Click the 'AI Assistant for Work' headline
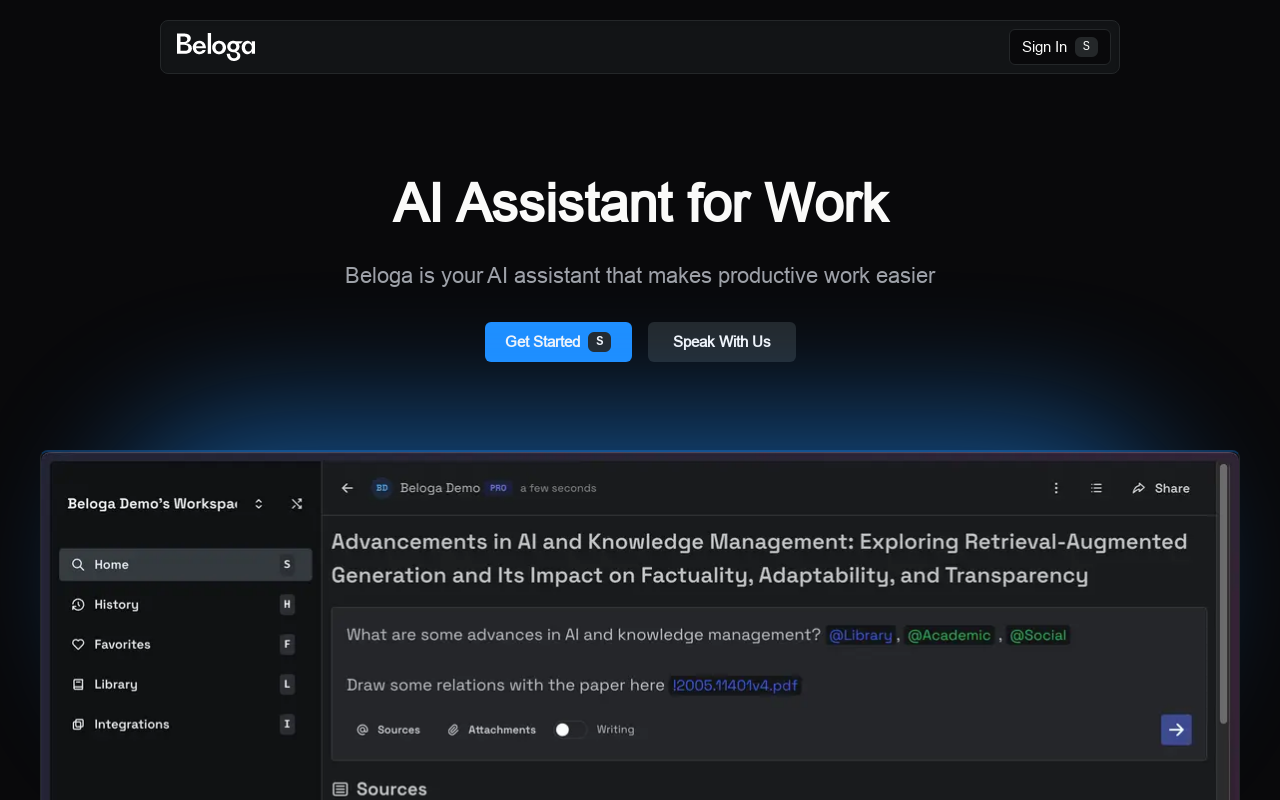Viewport: 1280px width, 800px height. (640, 202)
